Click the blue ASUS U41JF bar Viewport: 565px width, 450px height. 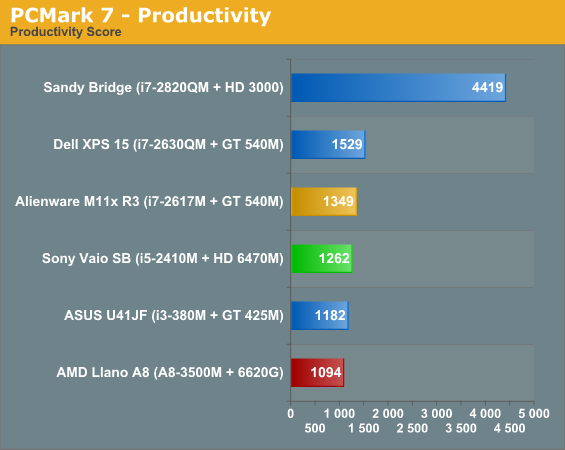[x=320, y=315]
